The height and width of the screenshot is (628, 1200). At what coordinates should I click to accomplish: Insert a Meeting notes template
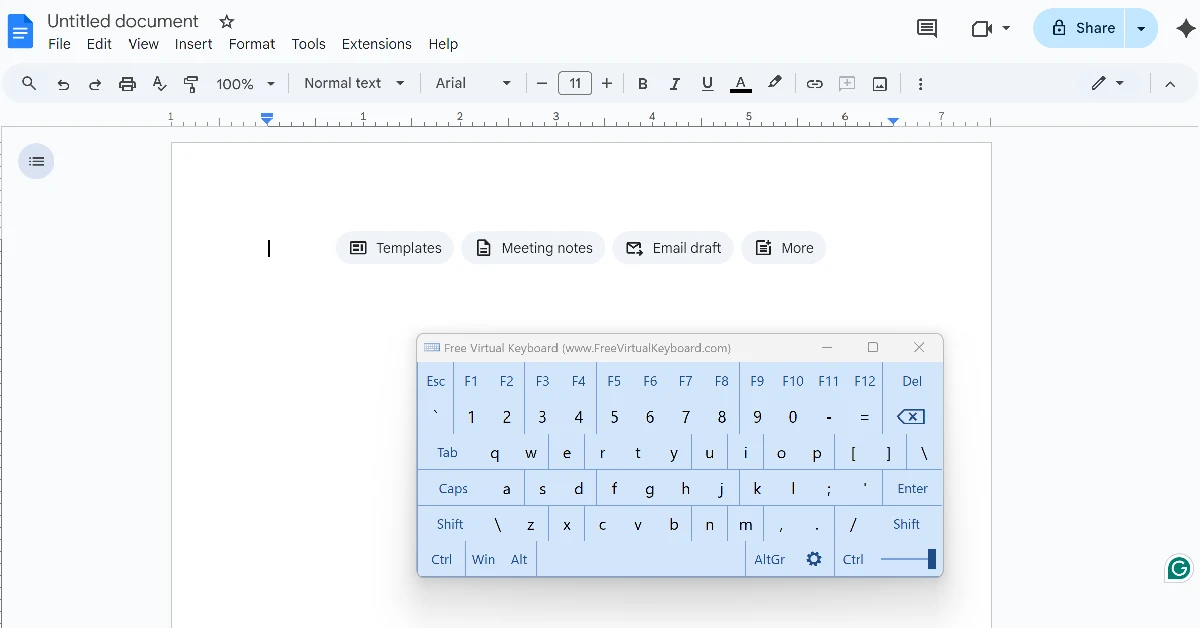point(533,247)
